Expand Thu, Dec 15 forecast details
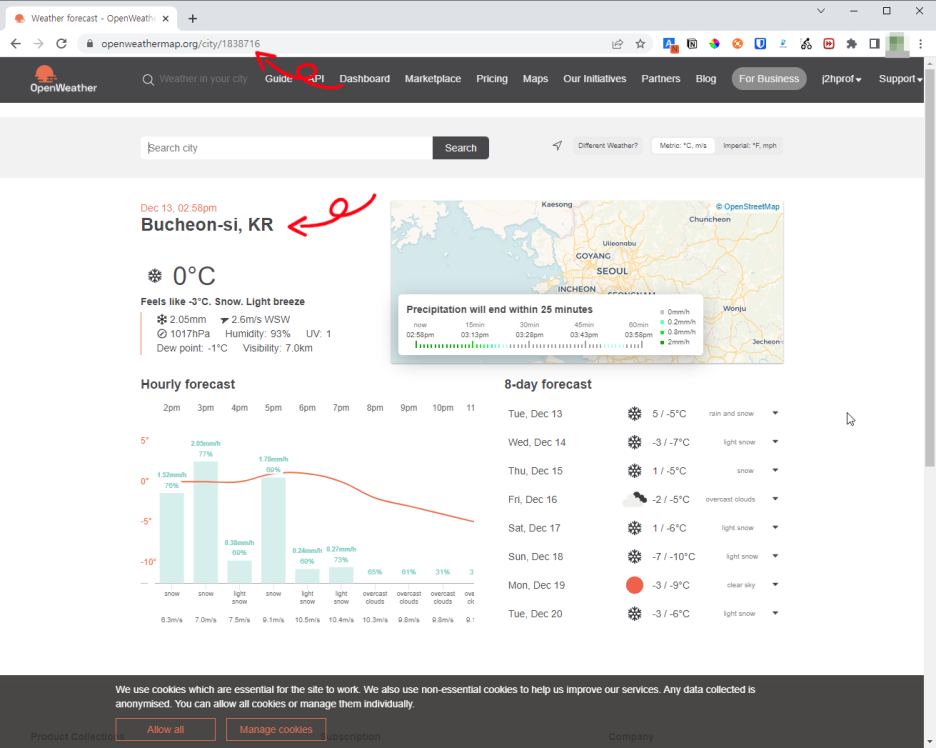The image size is (936, 748). point(775,470)
